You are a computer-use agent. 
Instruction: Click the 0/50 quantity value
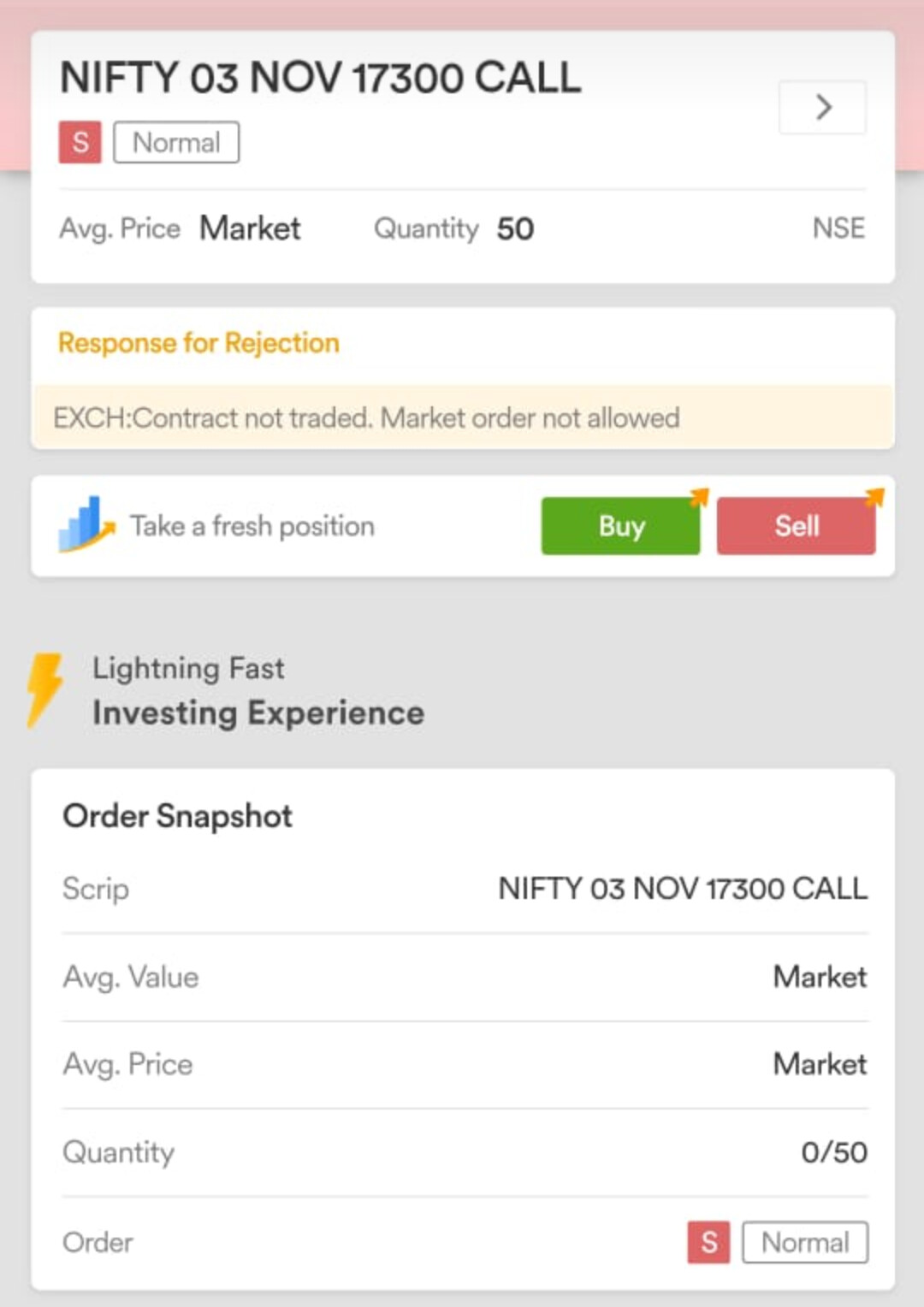pos(833,1152)
